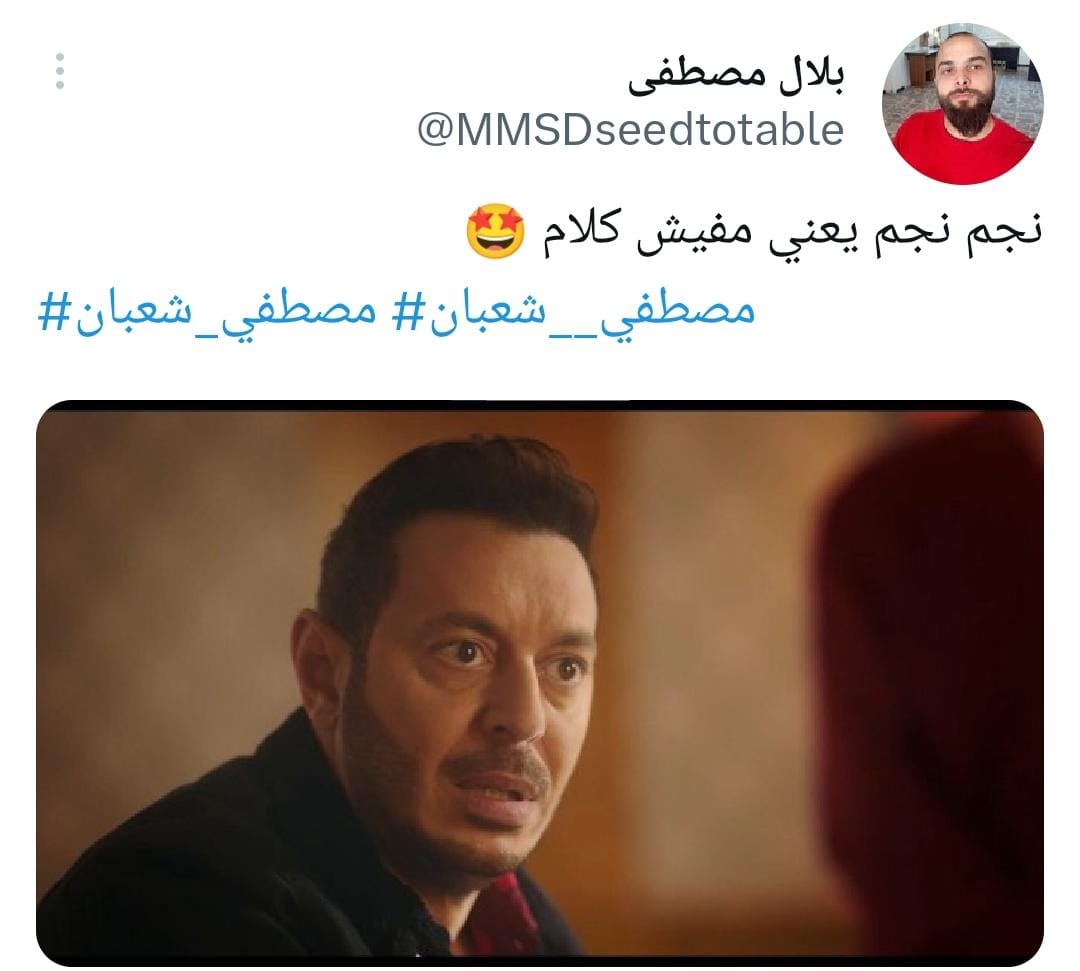Click the red shirt in the profile avatar
This screenshot has height=971, width=1080.
point(962,152)
